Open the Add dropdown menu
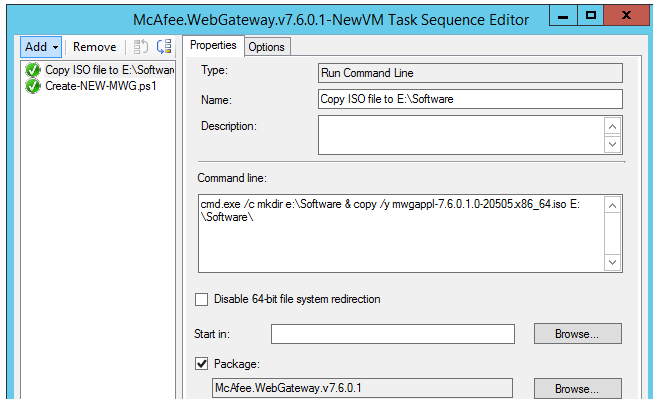This screenshot has width=653, height=399. tap(41, 47)
